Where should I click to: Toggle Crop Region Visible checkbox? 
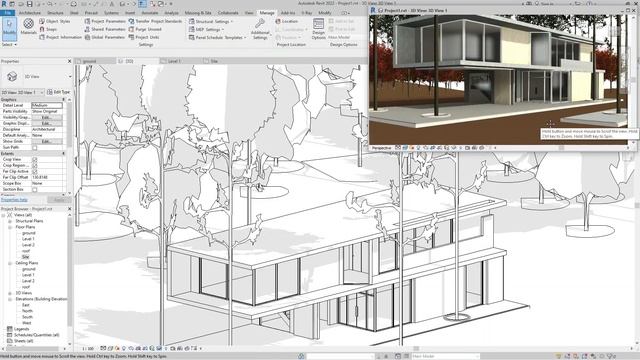pyautogui.click(x=35, y=166)
